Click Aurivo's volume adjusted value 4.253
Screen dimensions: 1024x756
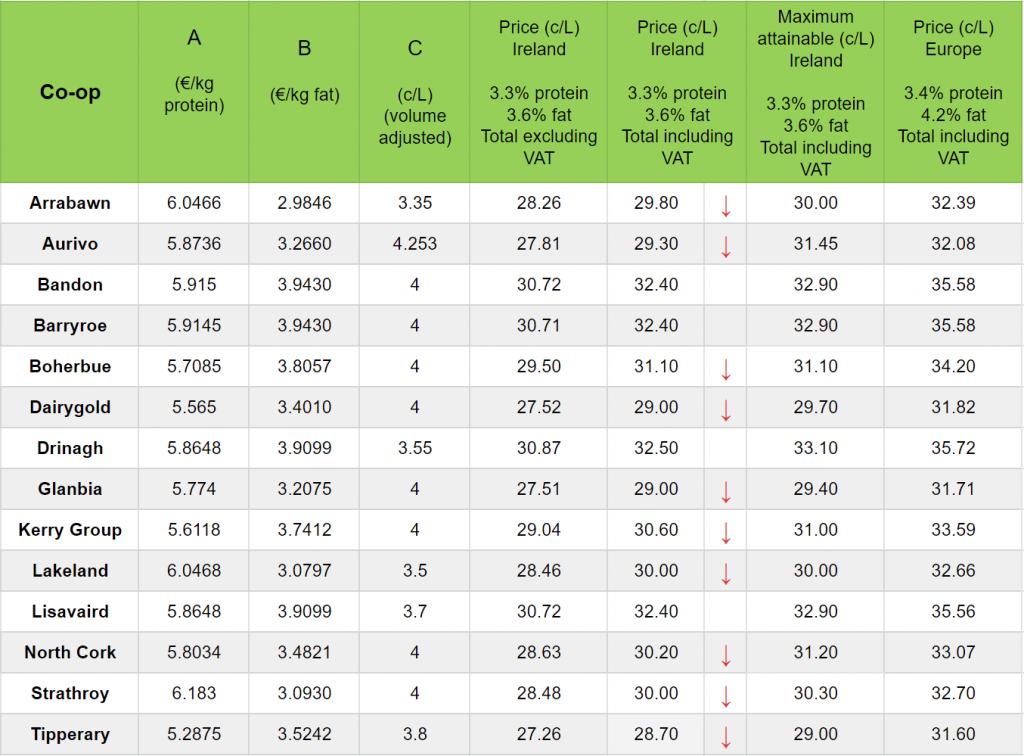[415, 244]
